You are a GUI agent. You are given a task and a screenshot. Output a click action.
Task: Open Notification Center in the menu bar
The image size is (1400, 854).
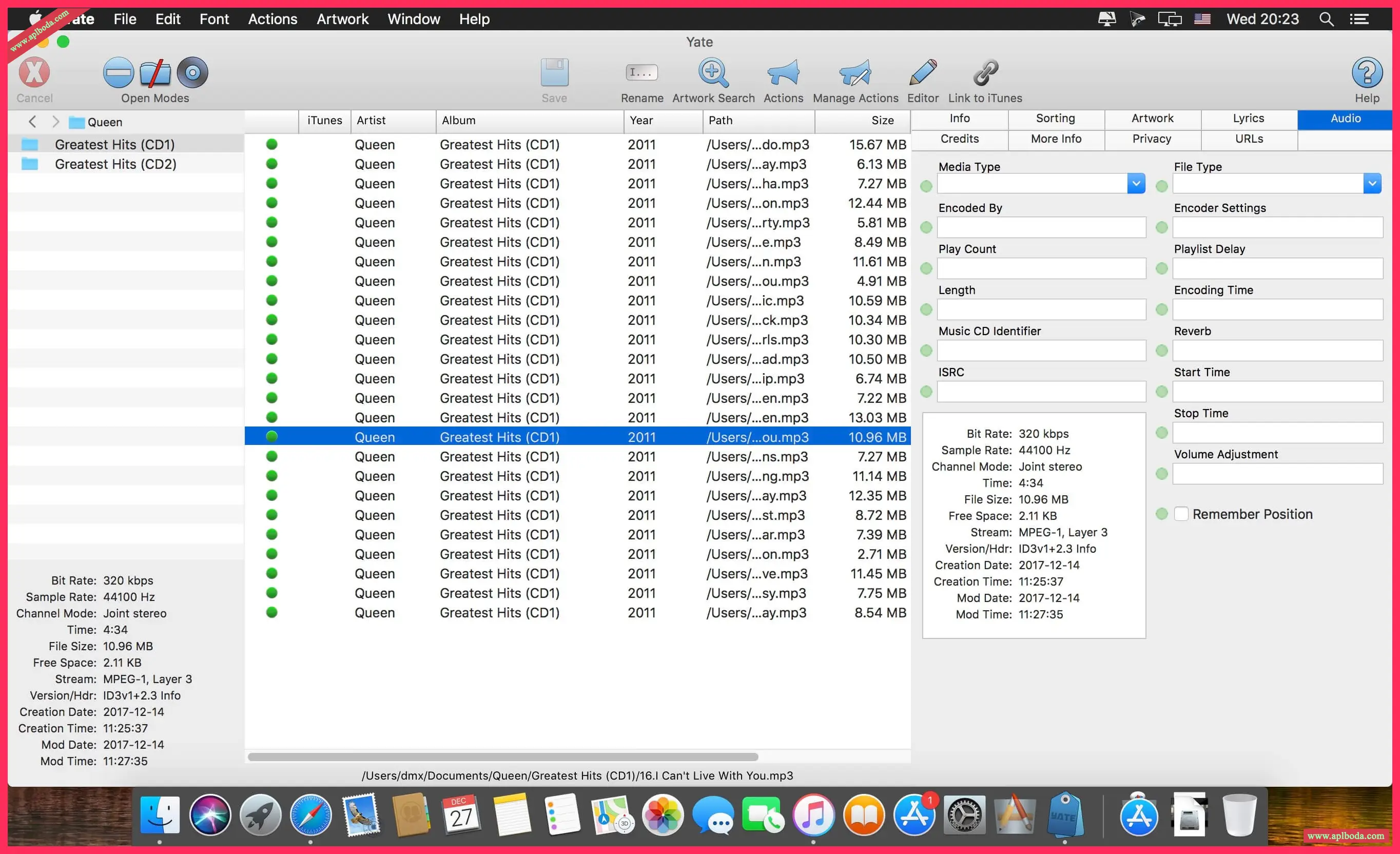tap(1359, 20)
